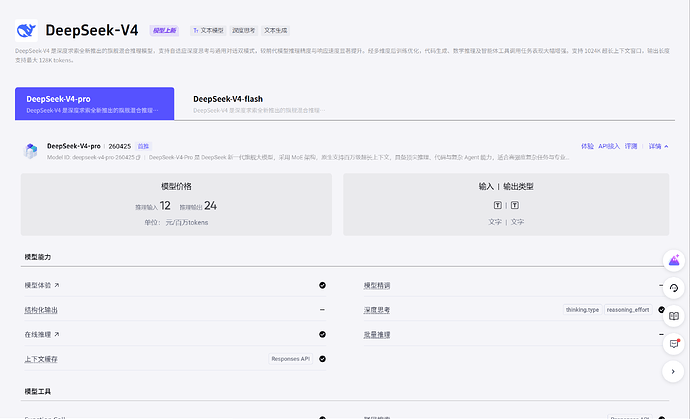Open the 上下文缓存 link

point(41,359)
